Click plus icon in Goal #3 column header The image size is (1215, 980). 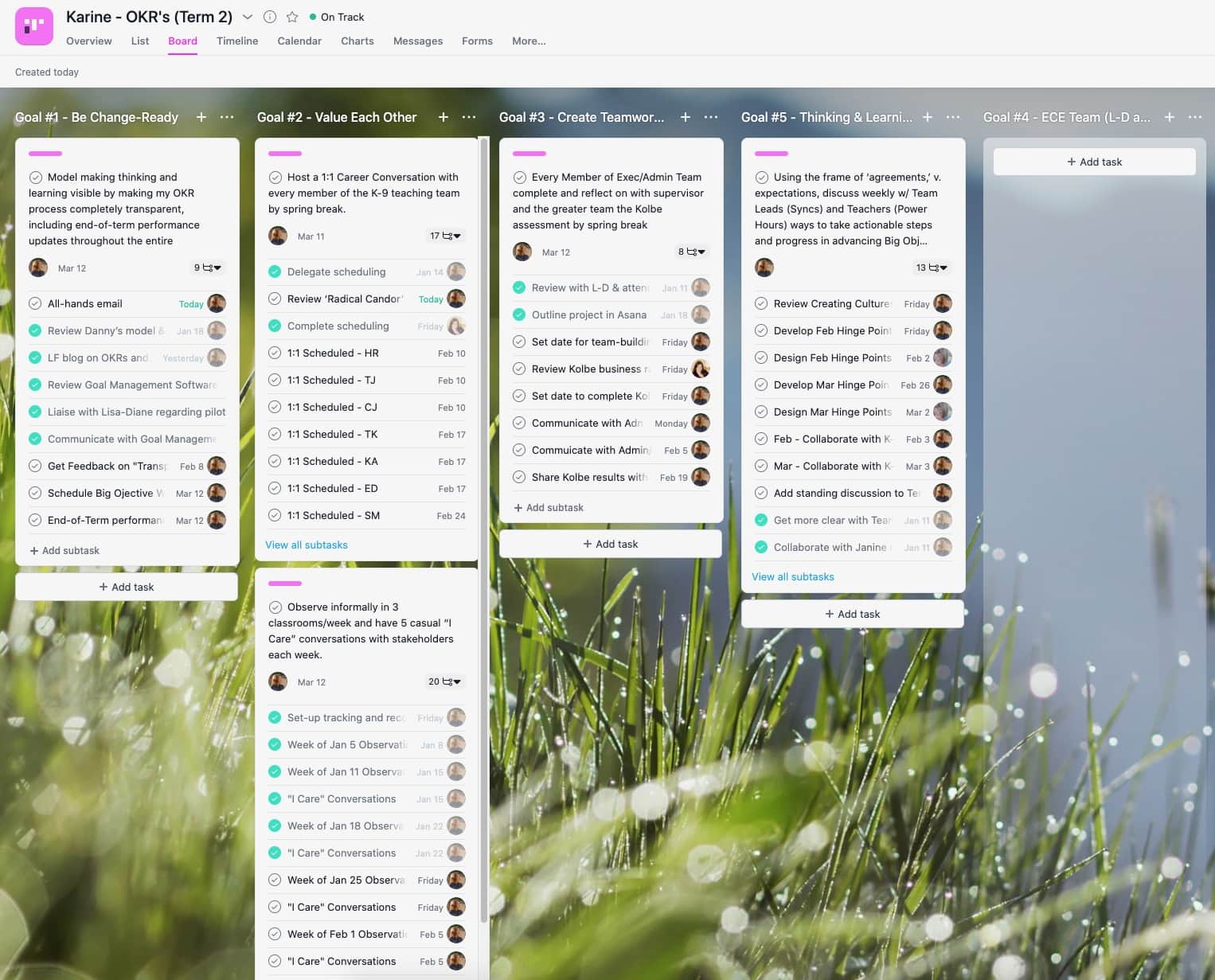(x=685, y=117)
